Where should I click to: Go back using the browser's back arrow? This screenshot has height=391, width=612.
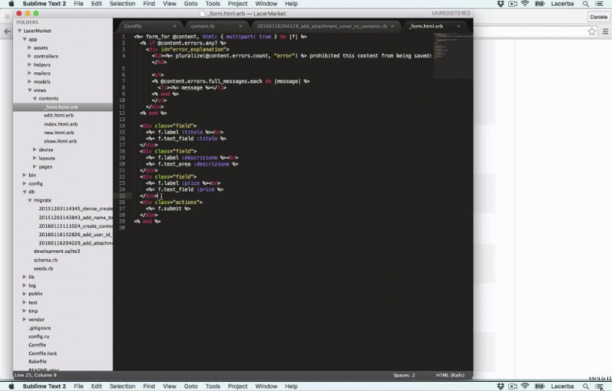7,31
